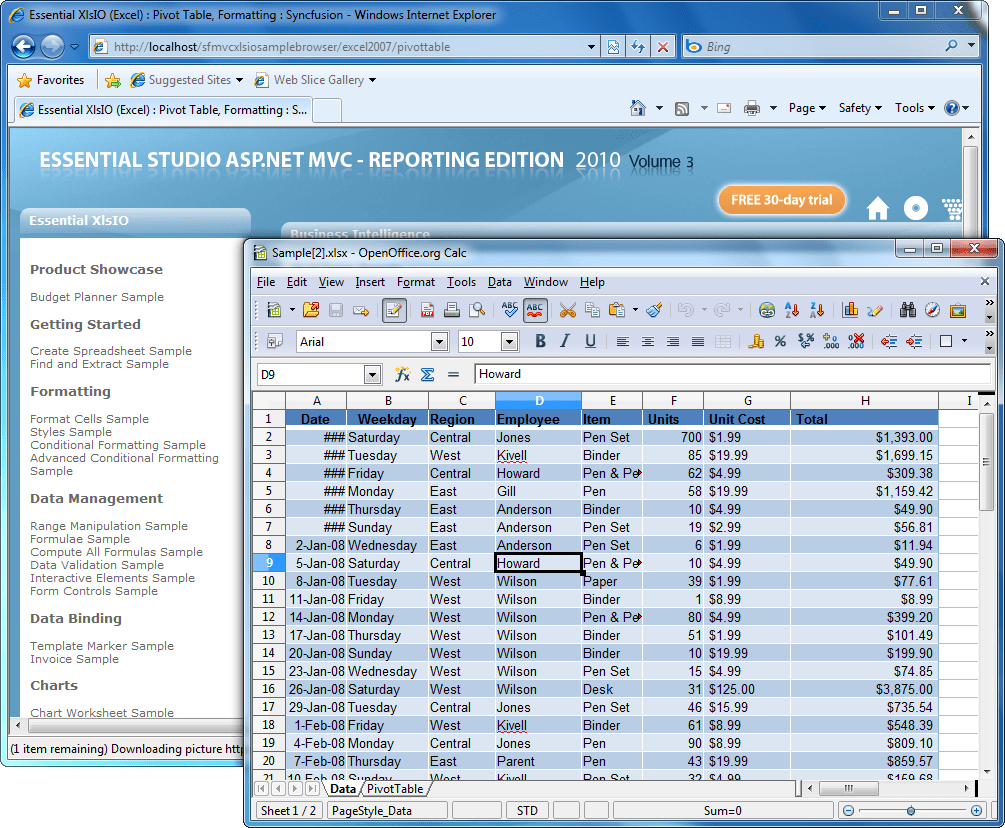
Task: Click the zoom in plus button
Action: tap(976, 811)
